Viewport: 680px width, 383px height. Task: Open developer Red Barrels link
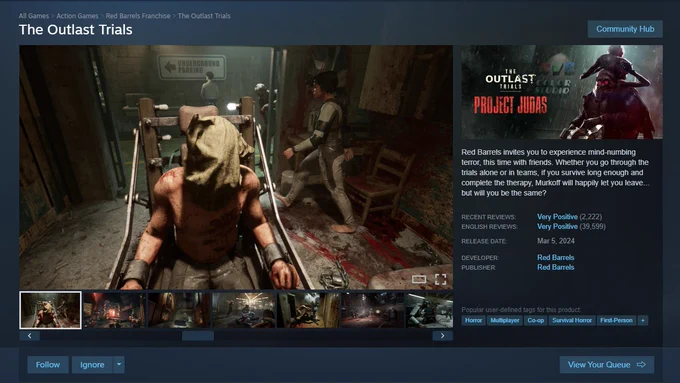click(556, 257)
